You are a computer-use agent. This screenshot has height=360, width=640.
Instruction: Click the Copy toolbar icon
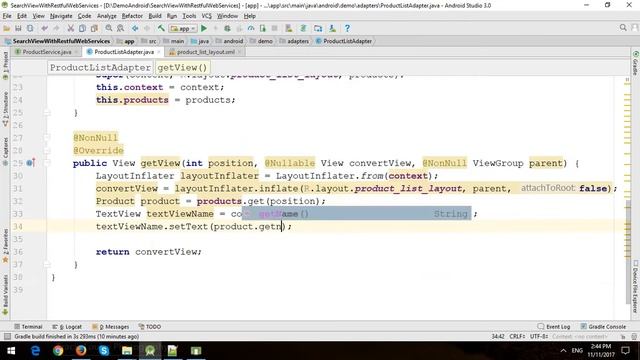click(x=82, y=28)
